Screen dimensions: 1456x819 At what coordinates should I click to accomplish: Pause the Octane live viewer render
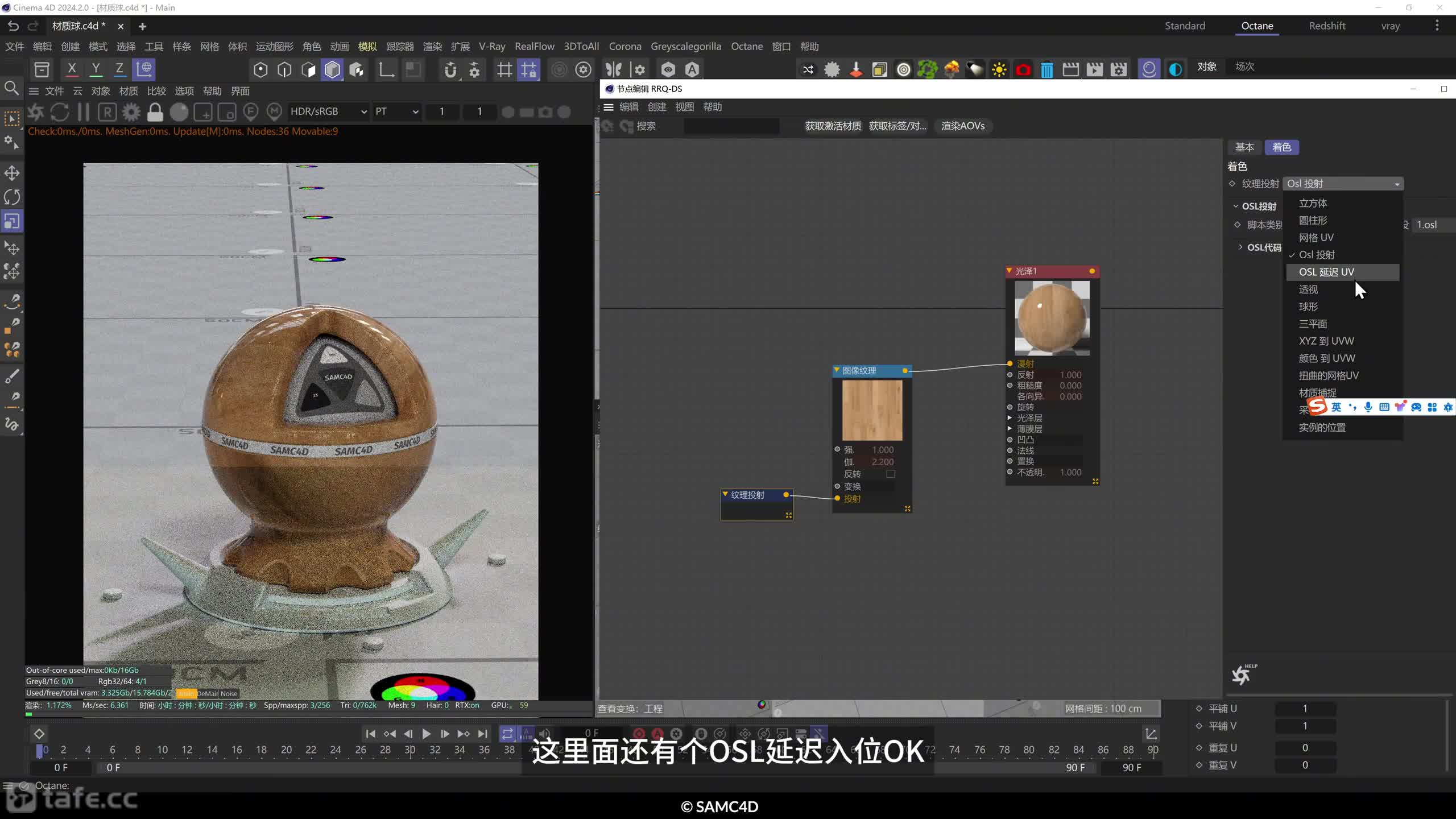tap(84, 112)
